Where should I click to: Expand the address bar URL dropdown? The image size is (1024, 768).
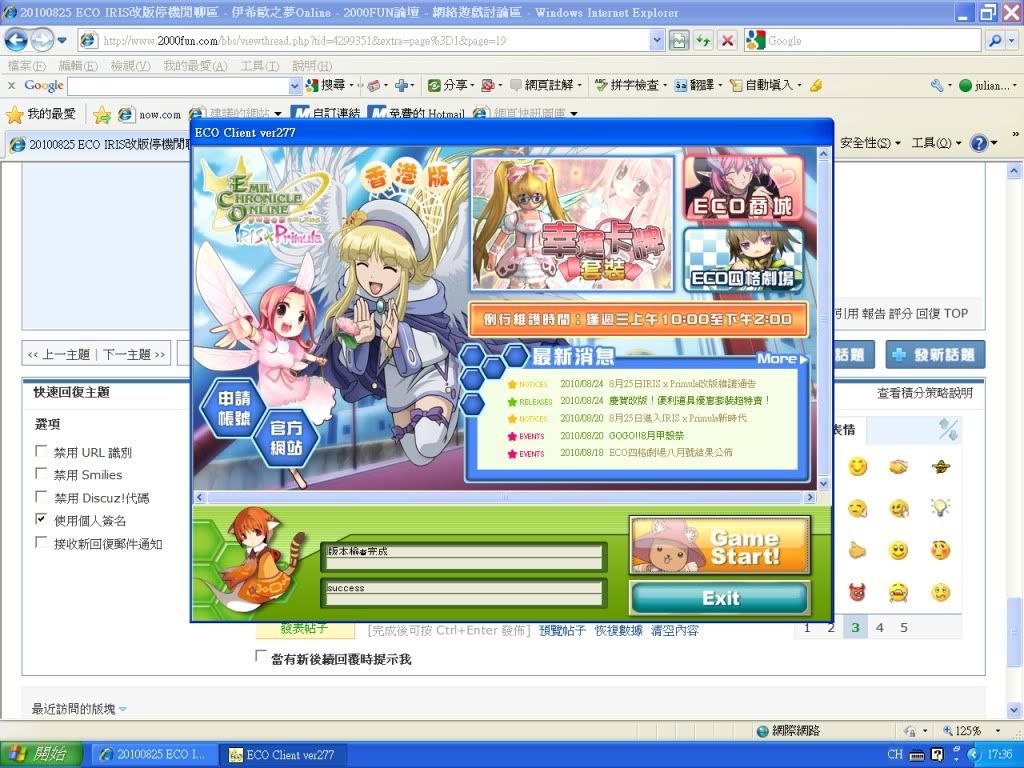[x=657, y=40]
